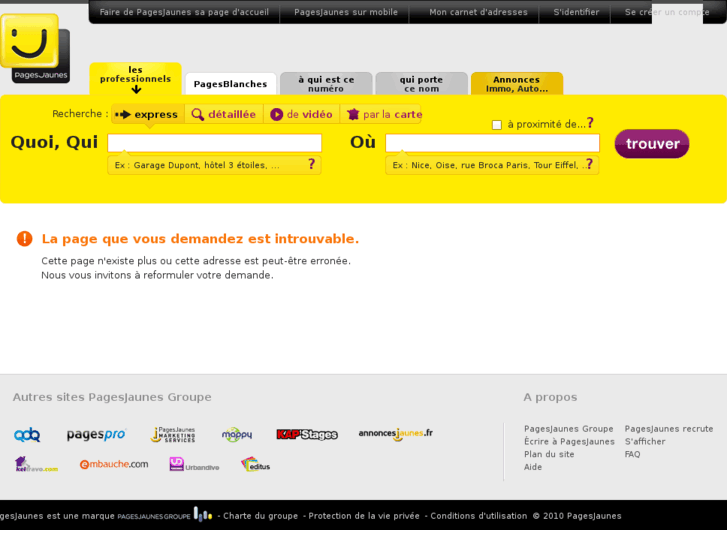
Task: Open help question mark under Où field
Action: tap(589, 164)
